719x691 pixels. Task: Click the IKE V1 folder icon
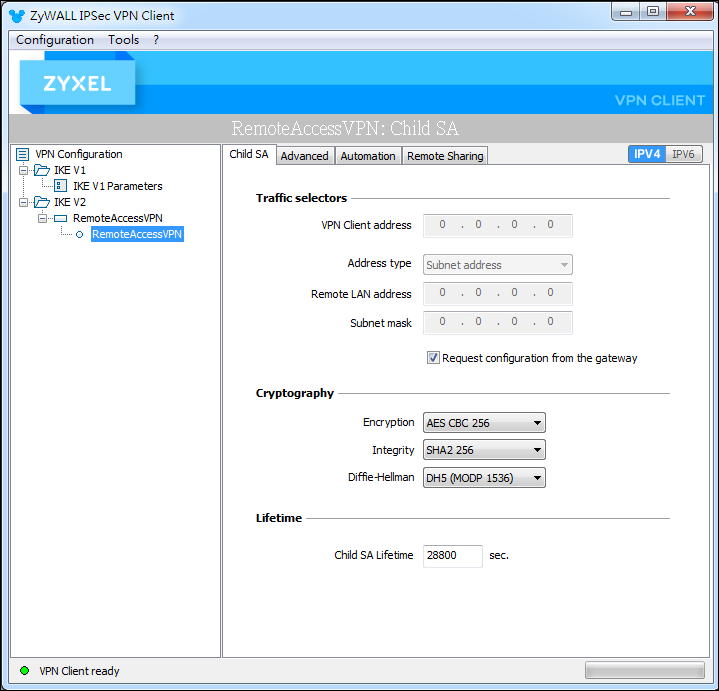pos(42,170)
